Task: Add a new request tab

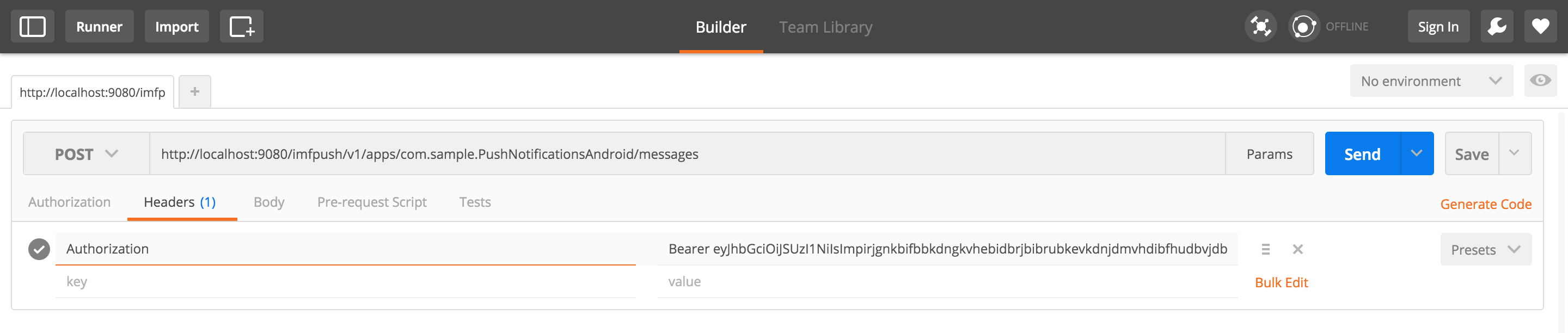Action: [x=195, y=92]
